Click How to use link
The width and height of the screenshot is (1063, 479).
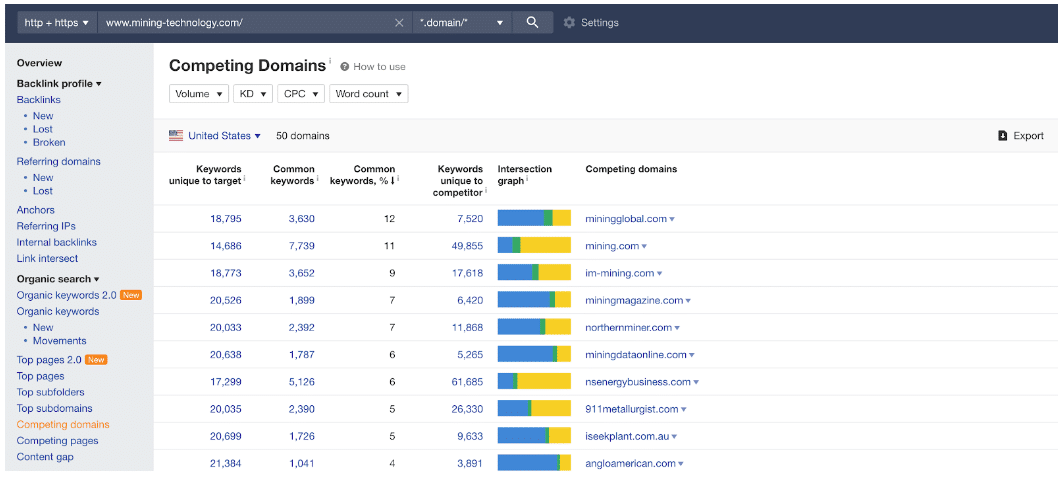click(x=380, y=66)
